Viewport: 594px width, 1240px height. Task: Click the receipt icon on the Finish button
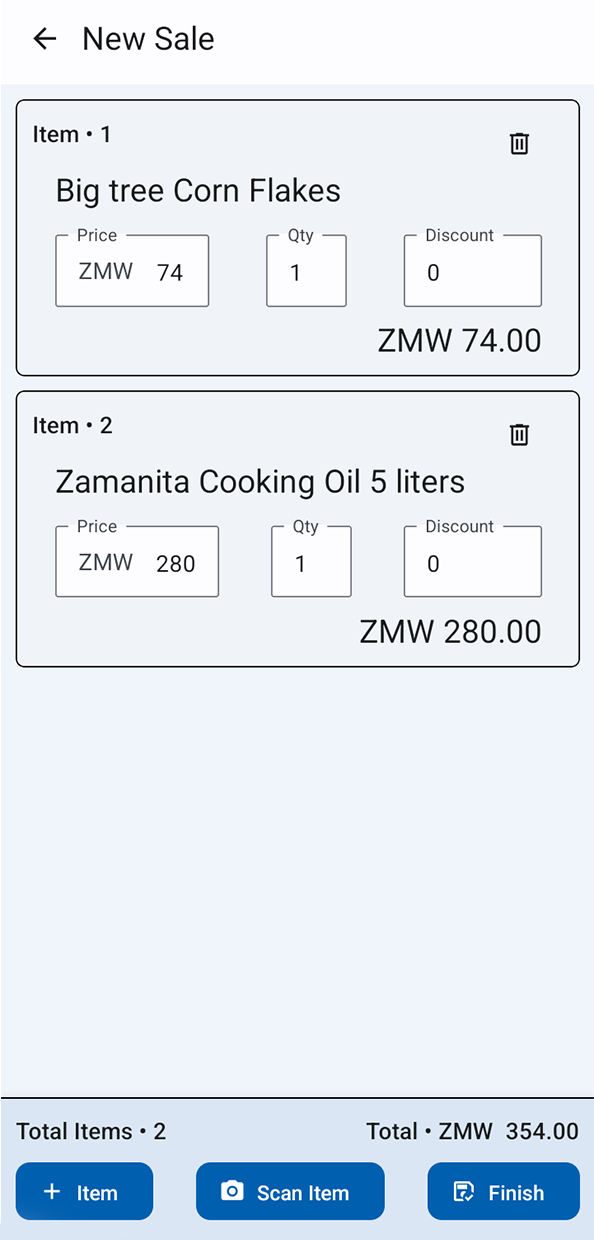point(462,1191)
